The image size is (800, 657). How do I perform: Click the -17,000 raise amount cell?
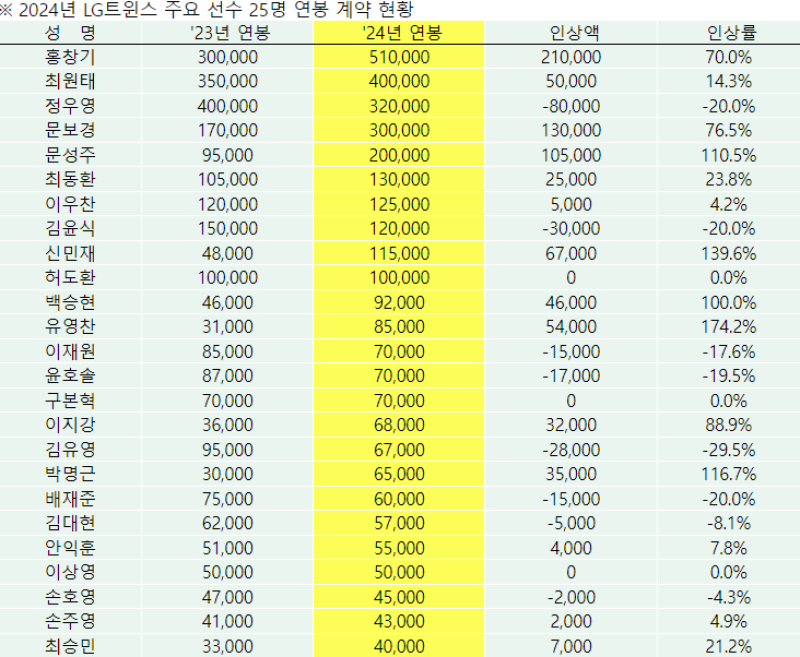click(x=571, y=375)
